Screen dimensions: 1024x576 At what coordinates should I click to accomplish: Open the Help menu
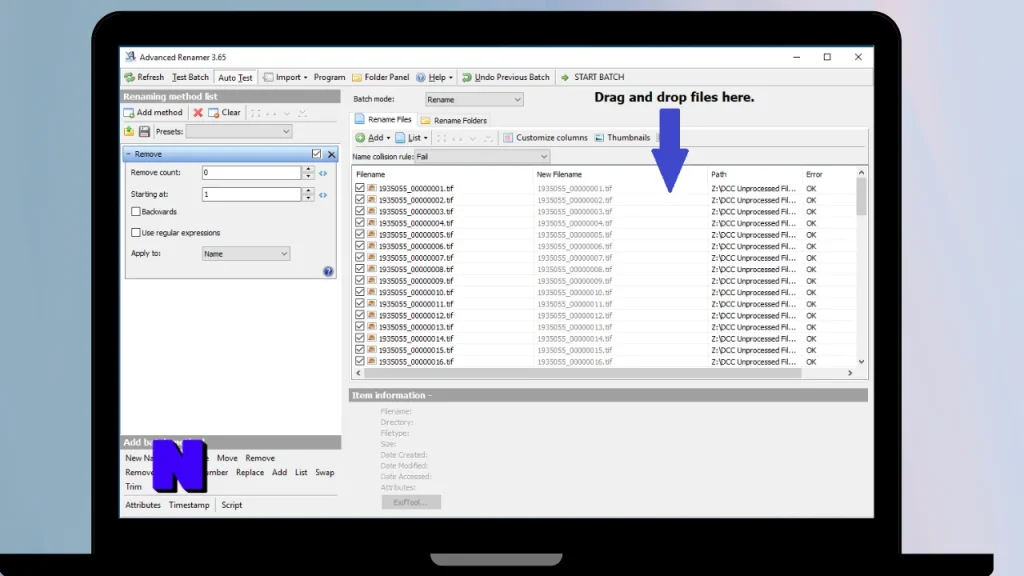[435, 77]
